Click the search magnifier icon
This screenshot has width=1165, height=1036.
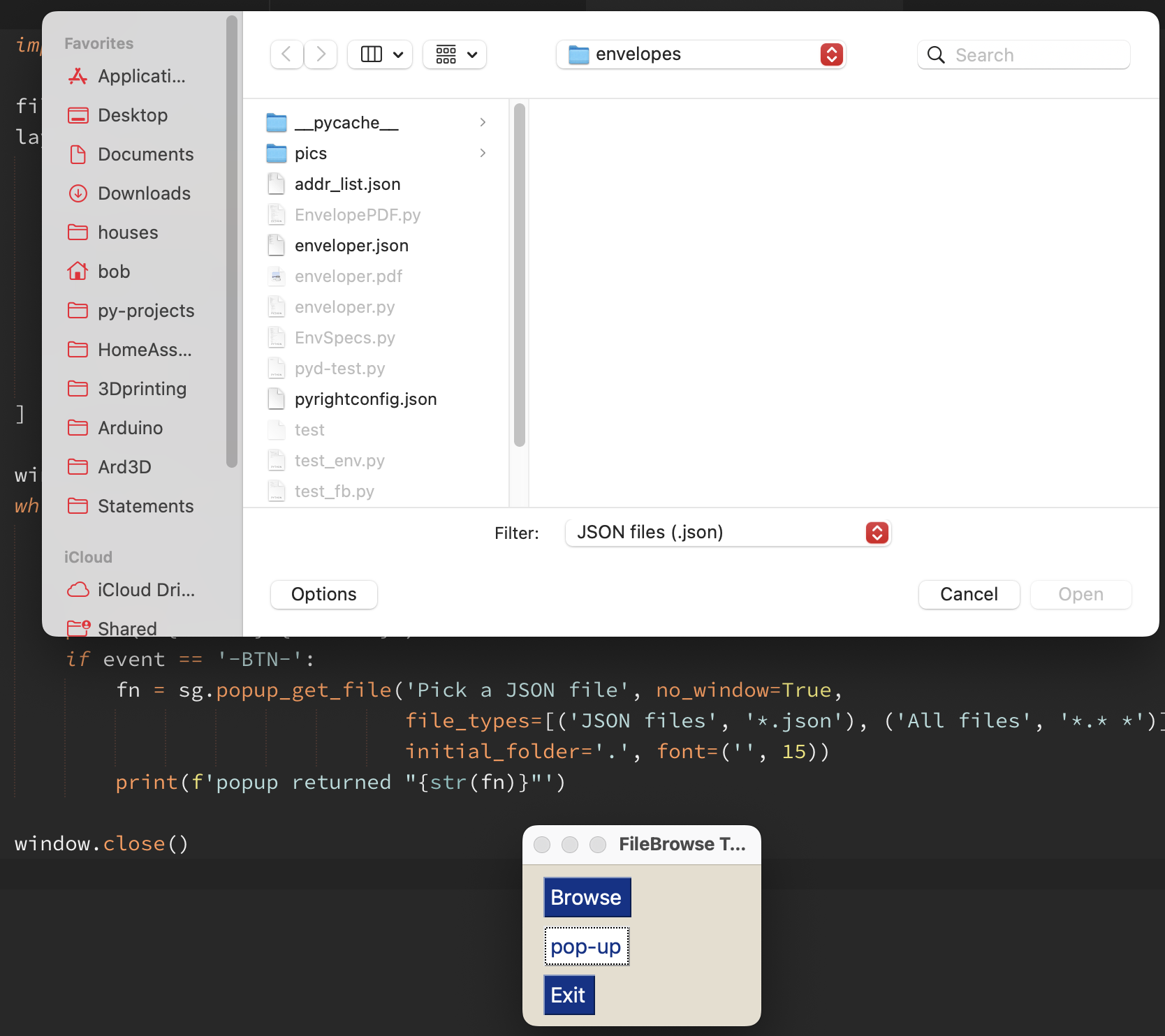[936, 54]
